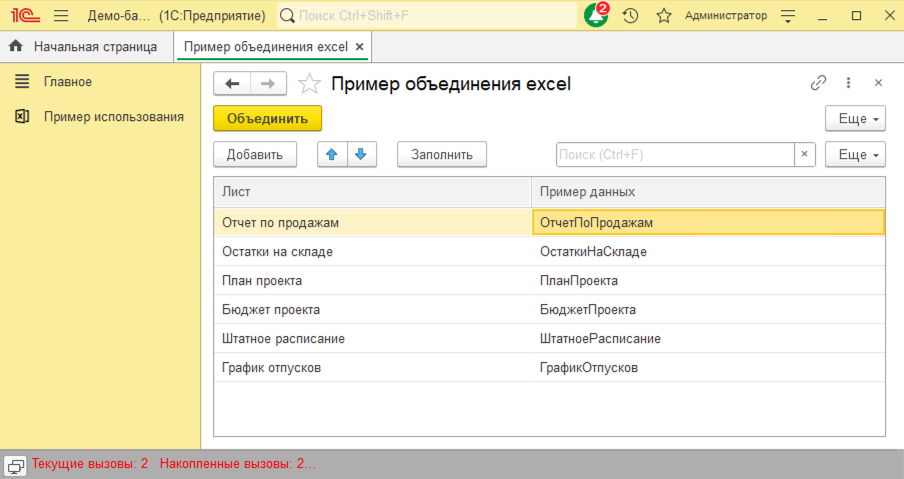
Task: Focus the global search field
Action: coord(427,16)
